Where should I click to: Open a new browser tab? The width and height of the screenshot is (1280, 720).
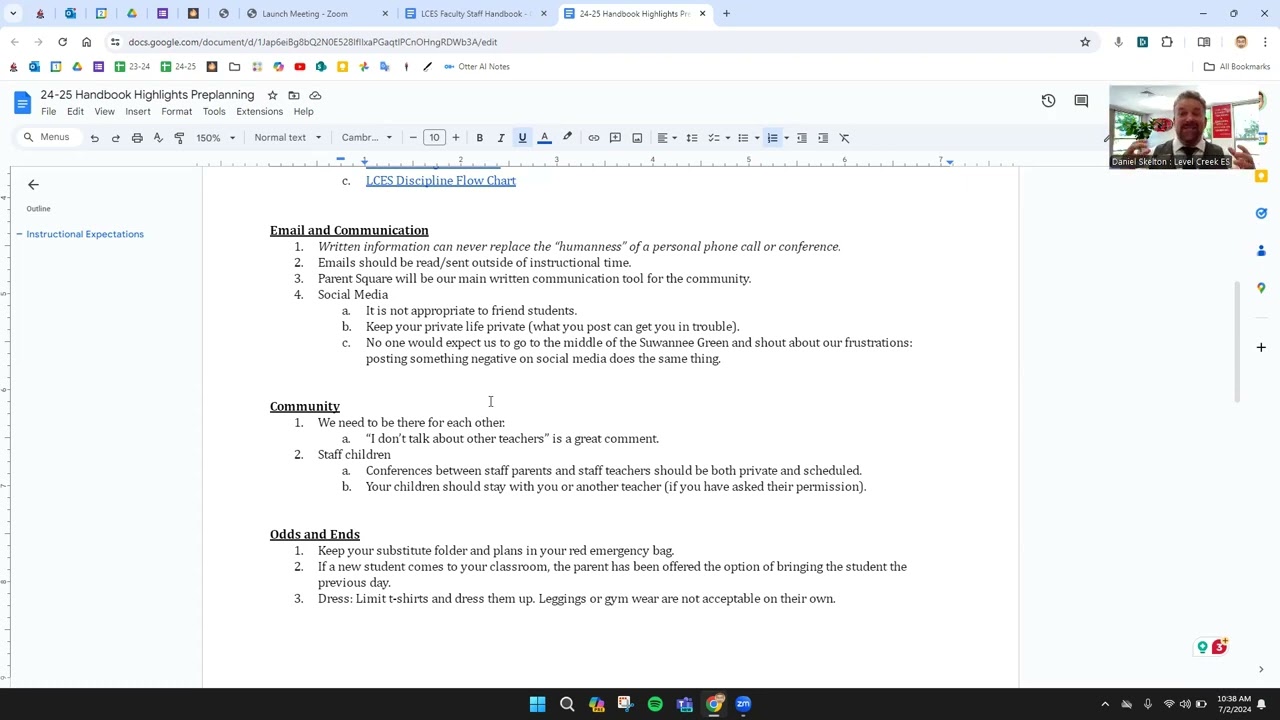tap(726, 14)
